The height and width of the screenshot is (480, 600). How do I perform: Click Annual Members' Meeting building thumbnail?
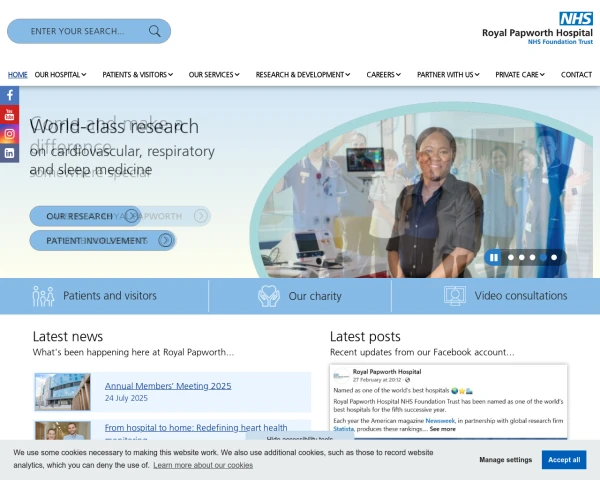[x=63, y=392]
